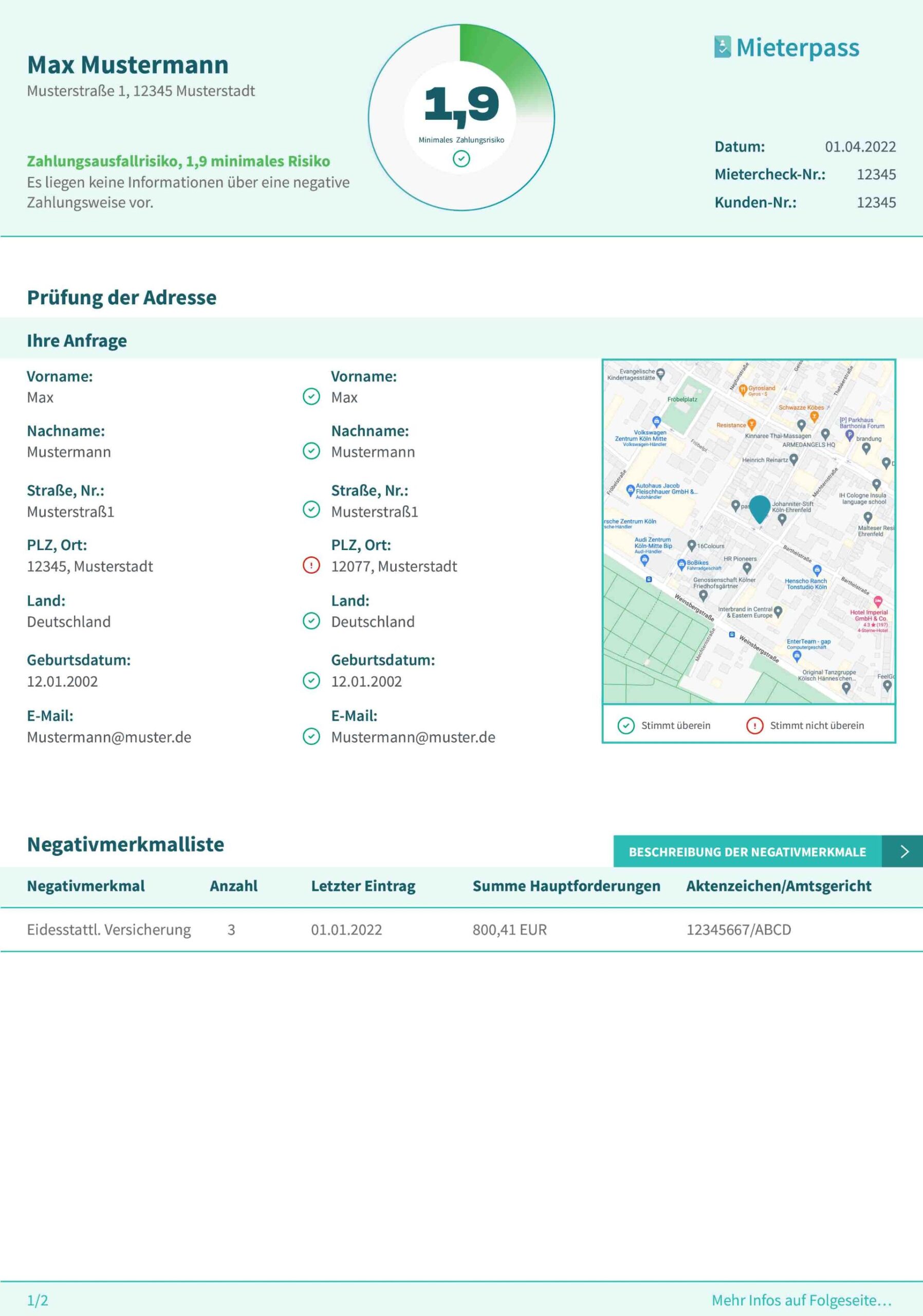Click the checkmark beside Straße Musterstraß1
The height and width of the screenshot is (1316, 923).
pos(311,509)
